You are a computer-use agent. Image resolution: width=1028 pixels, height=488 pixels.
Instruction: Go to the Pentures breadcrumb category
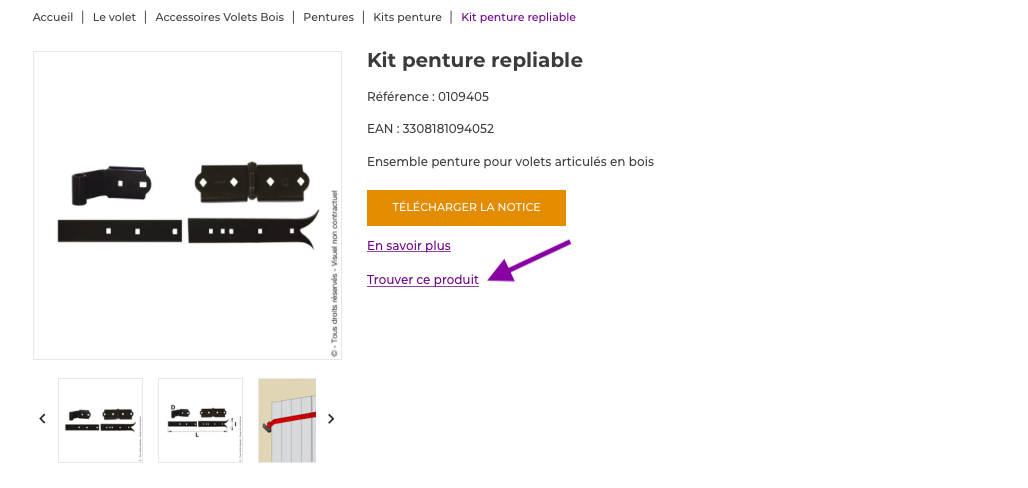click(x=328, y=17)
